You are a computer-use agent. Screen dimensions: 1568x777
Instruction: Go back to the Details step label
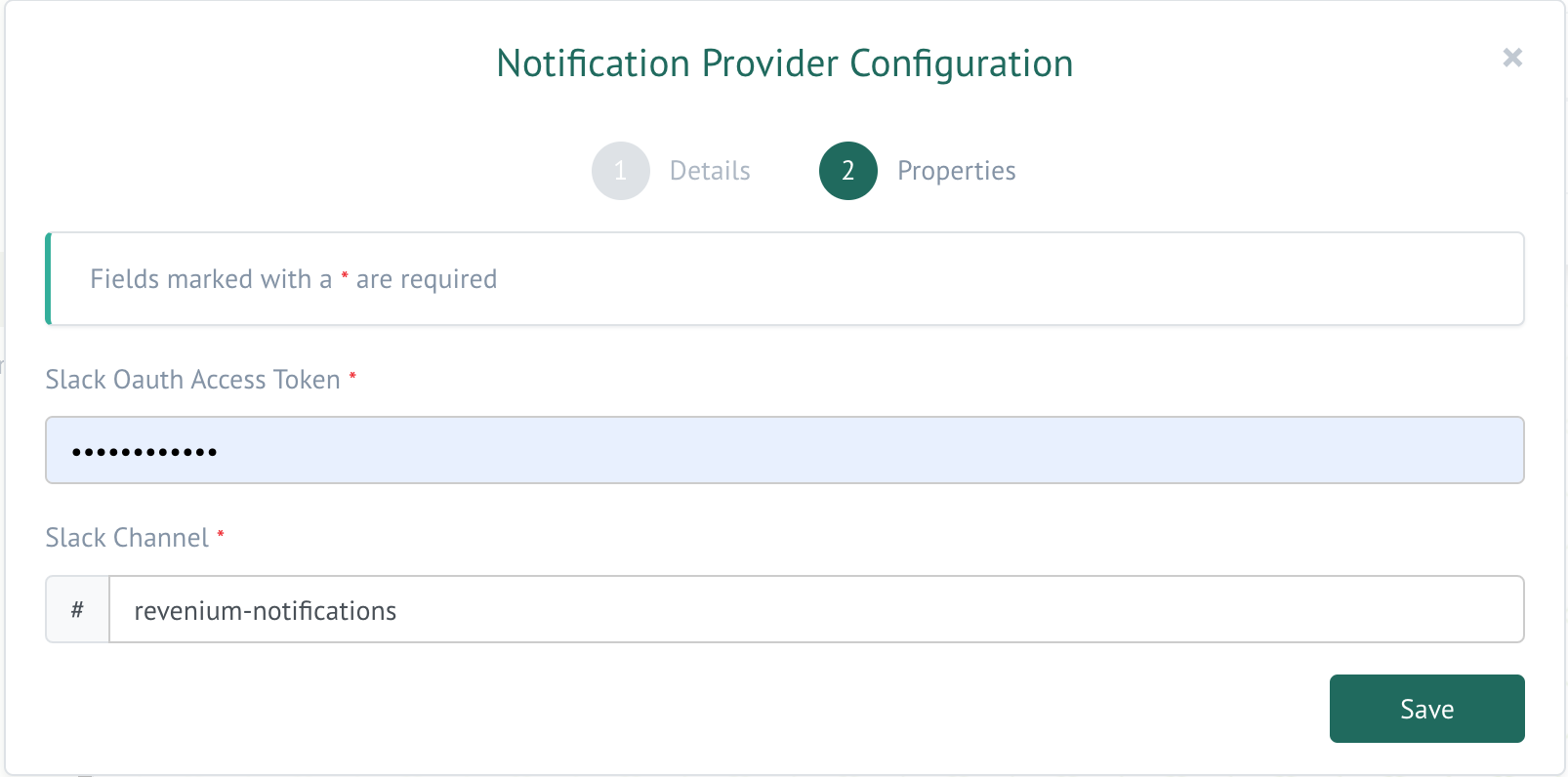tap(710, 171)
